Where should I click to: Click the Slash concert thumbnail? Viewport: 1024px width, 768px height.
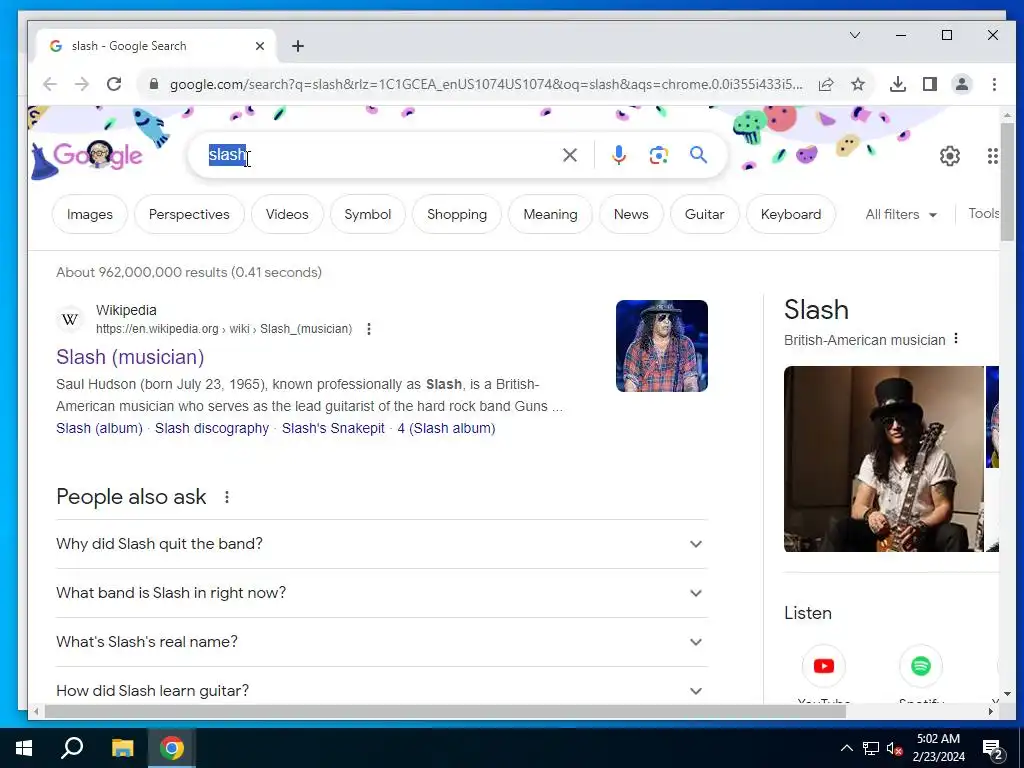(662, 346)
